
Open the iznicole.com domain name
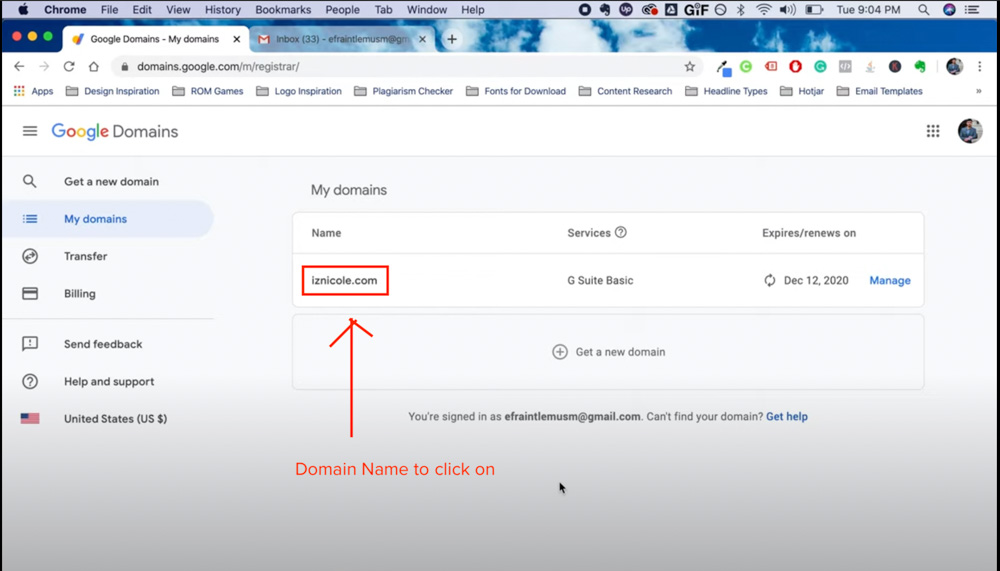click(x=344, y=281)
